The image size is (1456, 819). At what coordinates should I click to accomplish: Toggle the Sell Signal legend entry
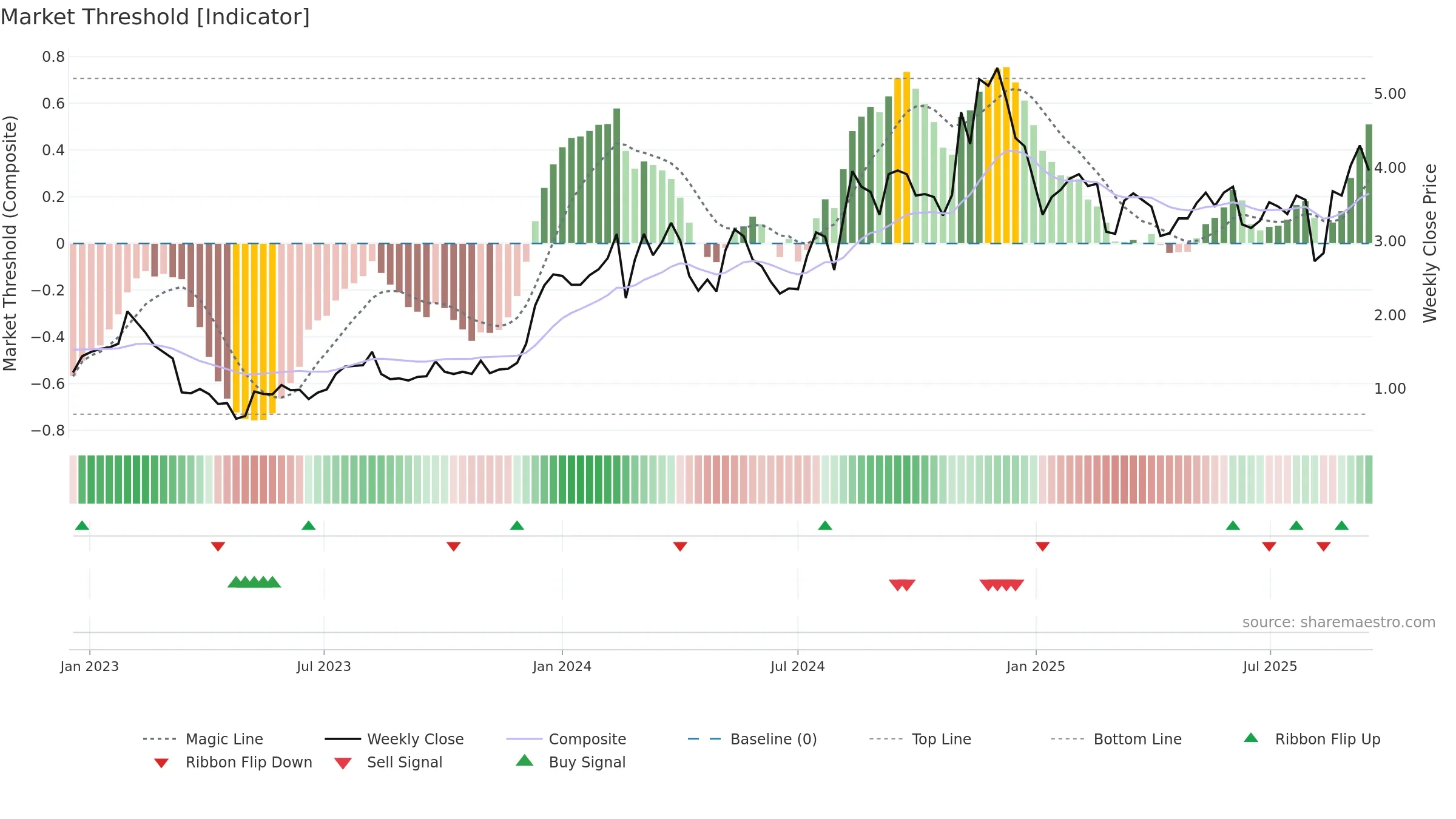point(388,763)
